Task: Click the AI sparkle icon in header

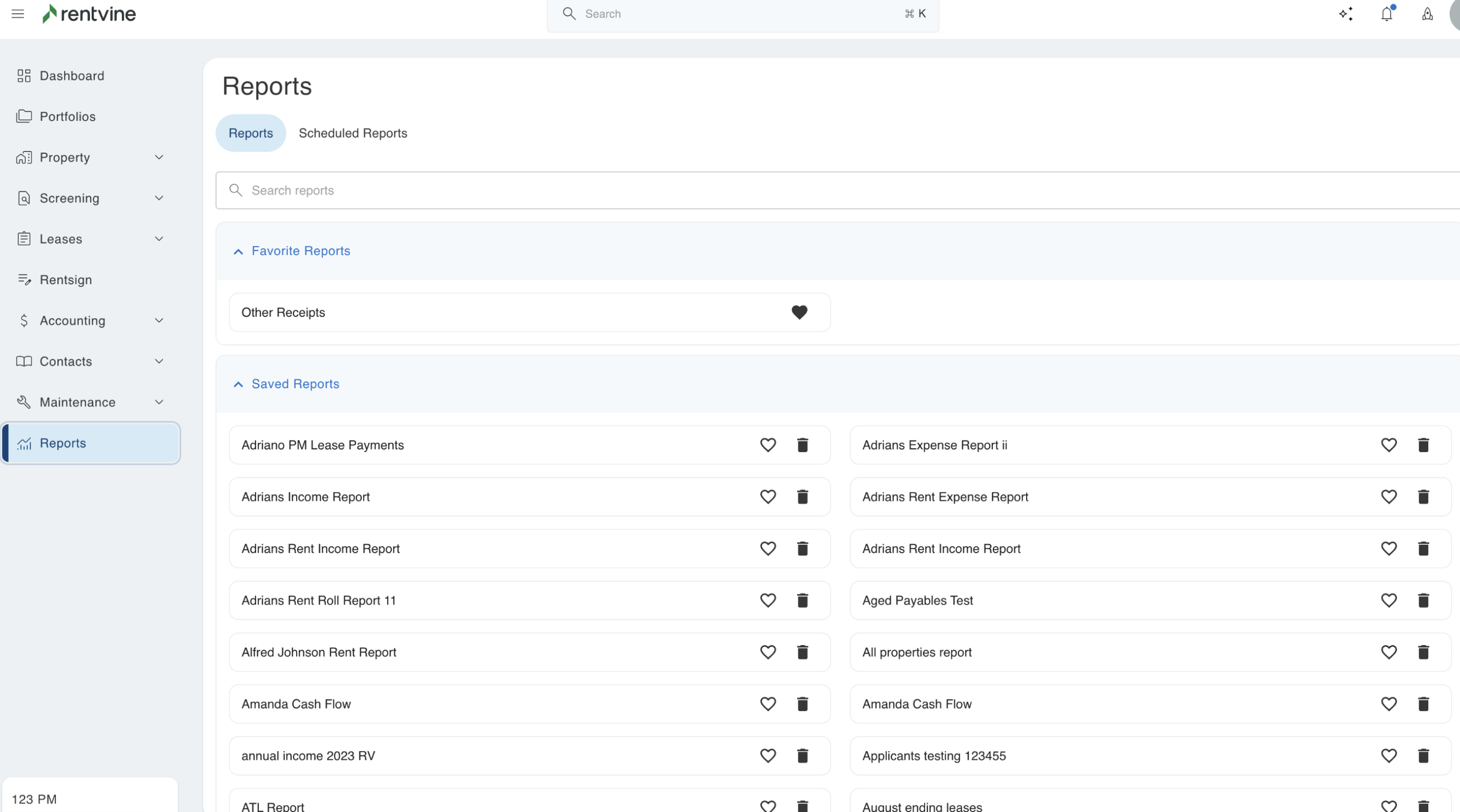Action: pyautogui.click(x=1346, y=14)
